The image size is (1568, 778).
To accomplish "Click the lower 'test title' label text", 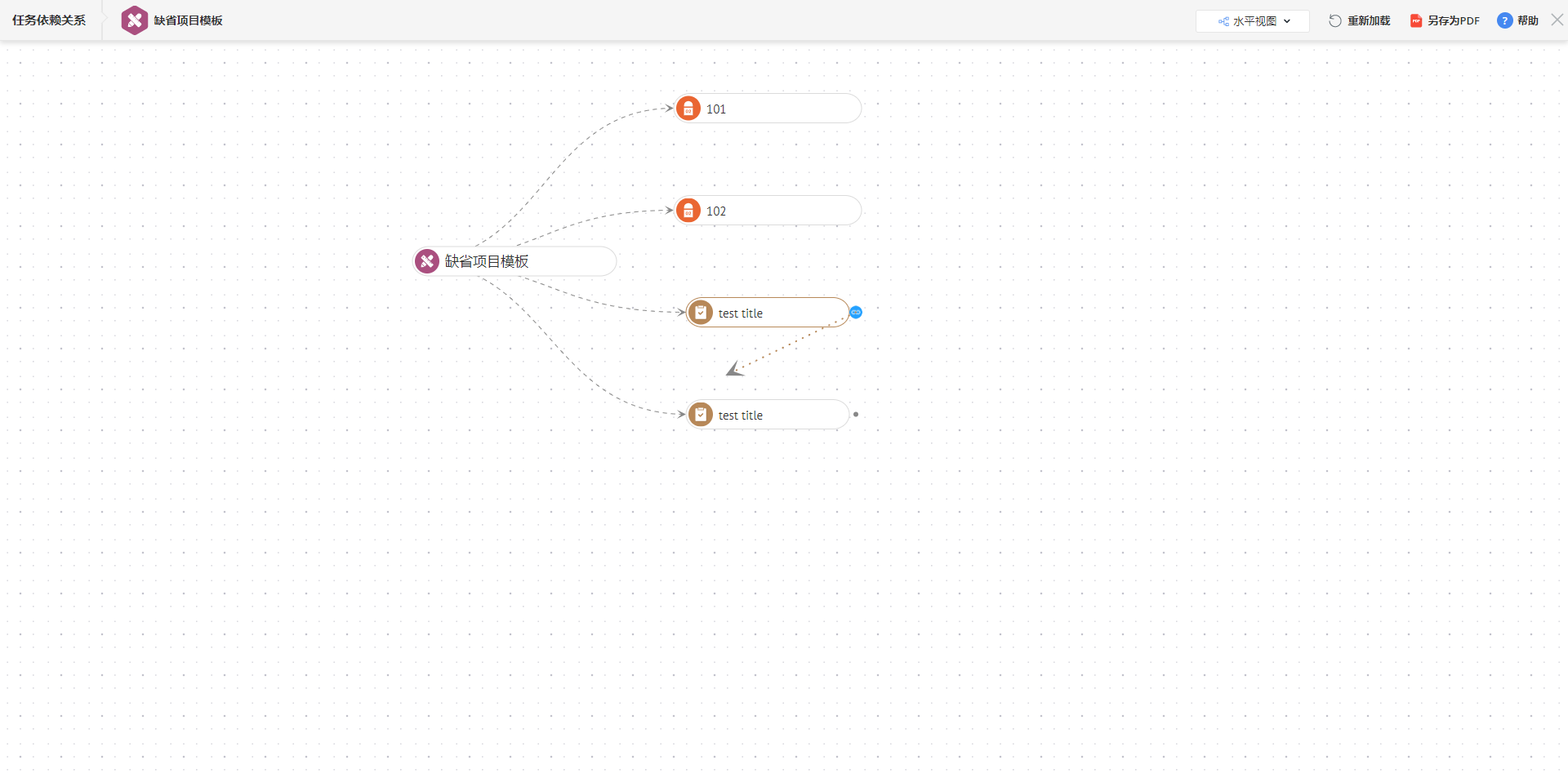I will pyautogui.click(x=741, y=416).
